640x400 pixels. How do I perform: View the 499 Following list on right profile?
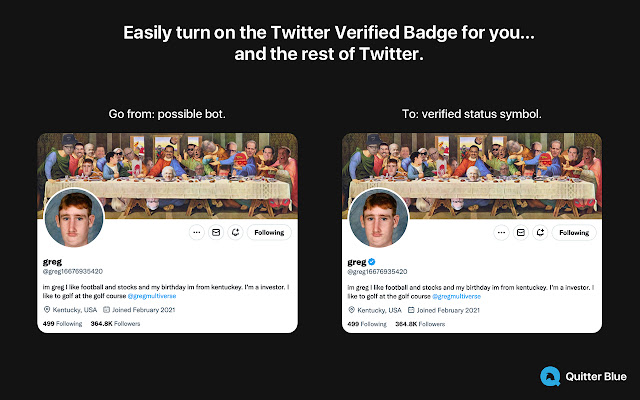[x=368, y=324]
